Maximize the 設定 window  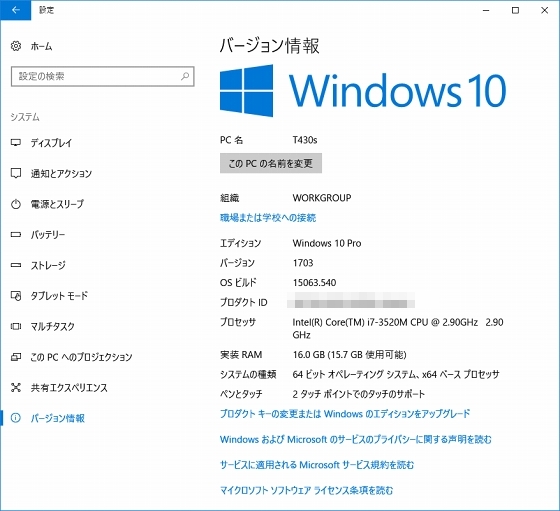515,10
